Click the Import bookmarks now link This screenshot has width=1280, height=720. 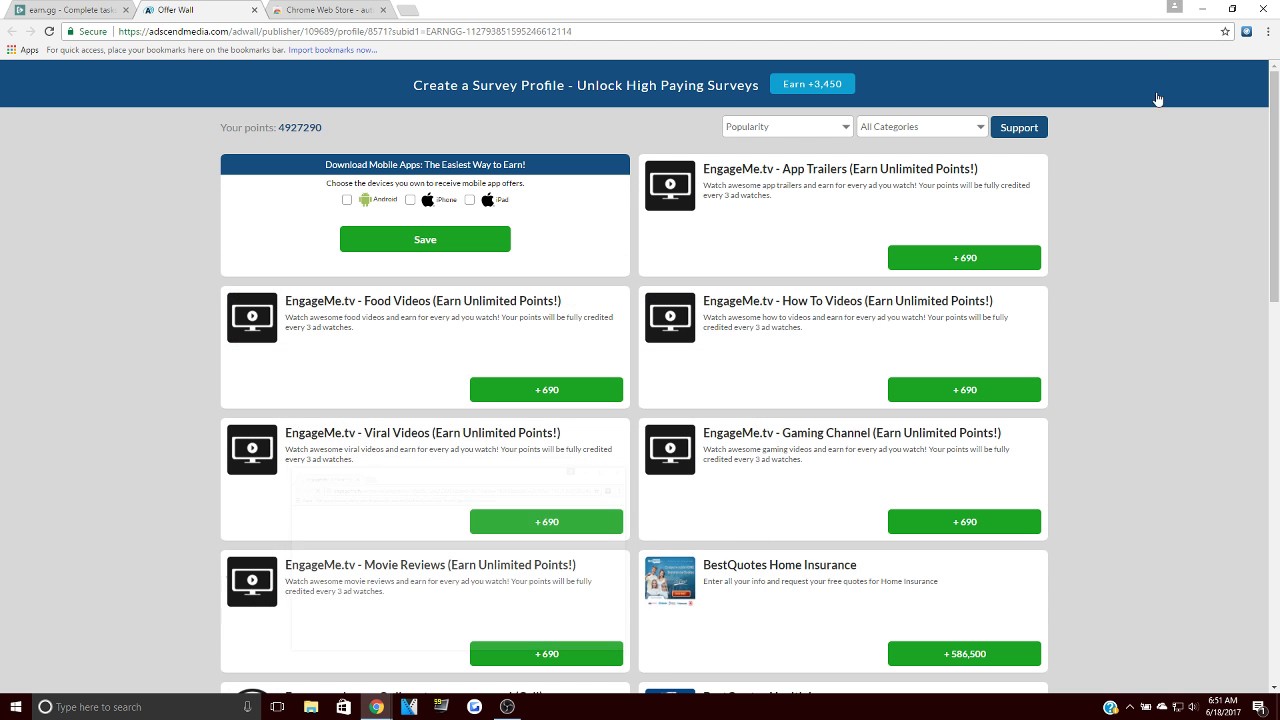[x=333, y=50]
